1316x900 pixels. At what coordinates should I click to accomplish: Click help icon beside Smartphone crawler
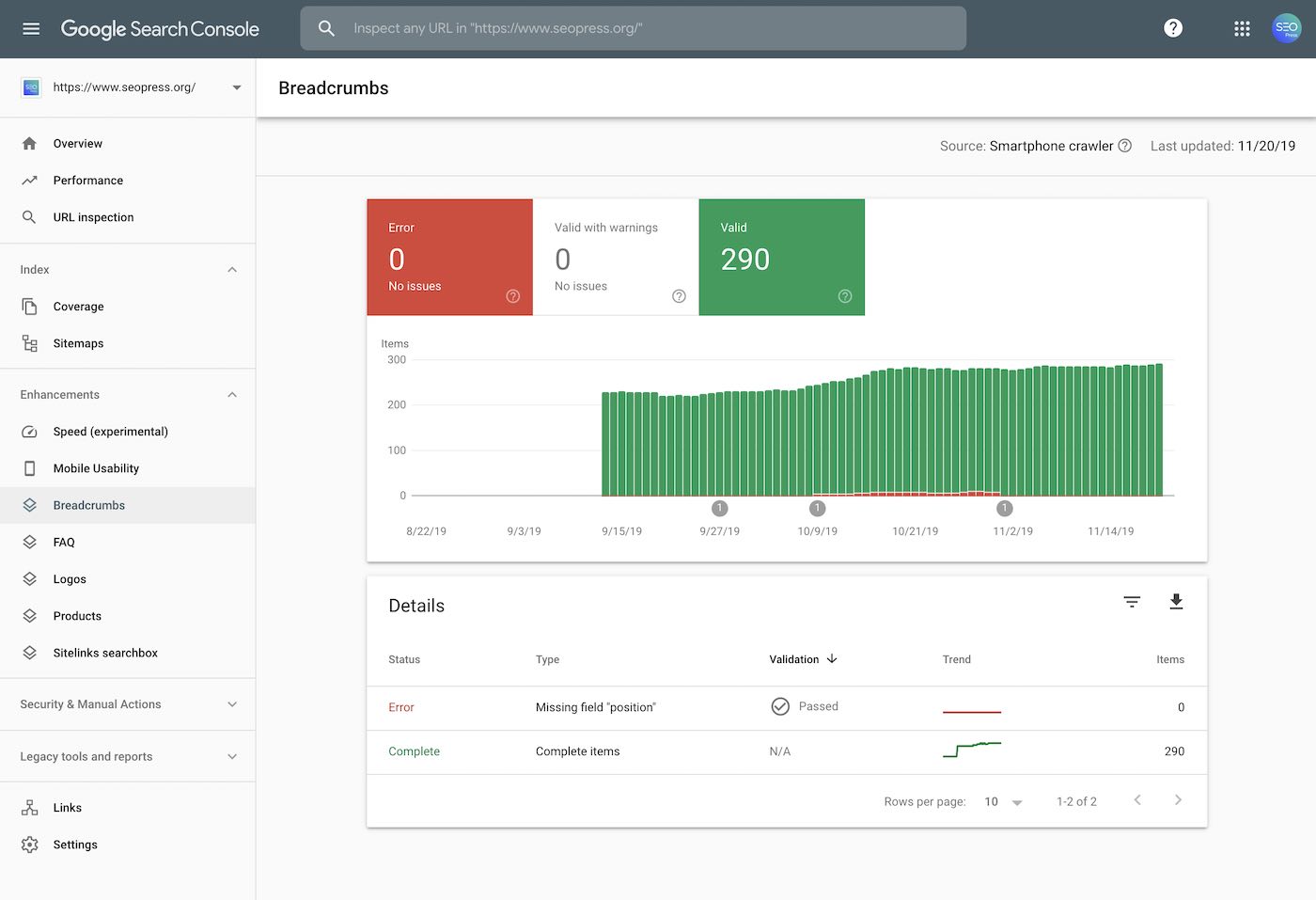1125,146
